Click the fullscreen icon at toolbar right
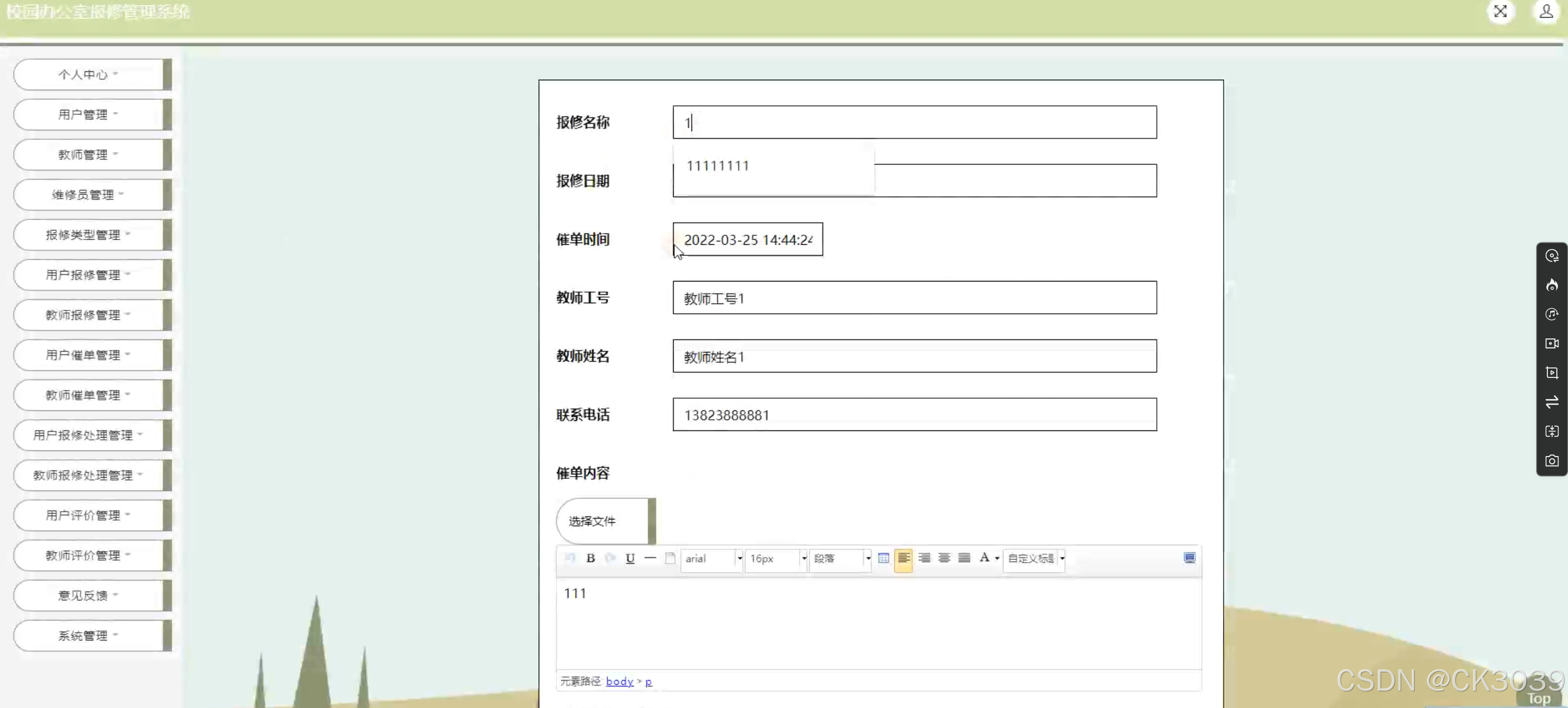 tap(1190, 557)
